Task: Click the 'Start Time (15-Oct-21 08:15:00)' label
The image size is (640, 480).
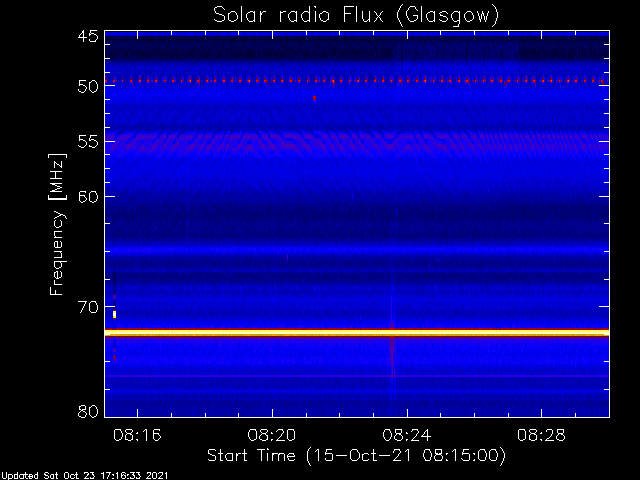Action: coord(356,456)
